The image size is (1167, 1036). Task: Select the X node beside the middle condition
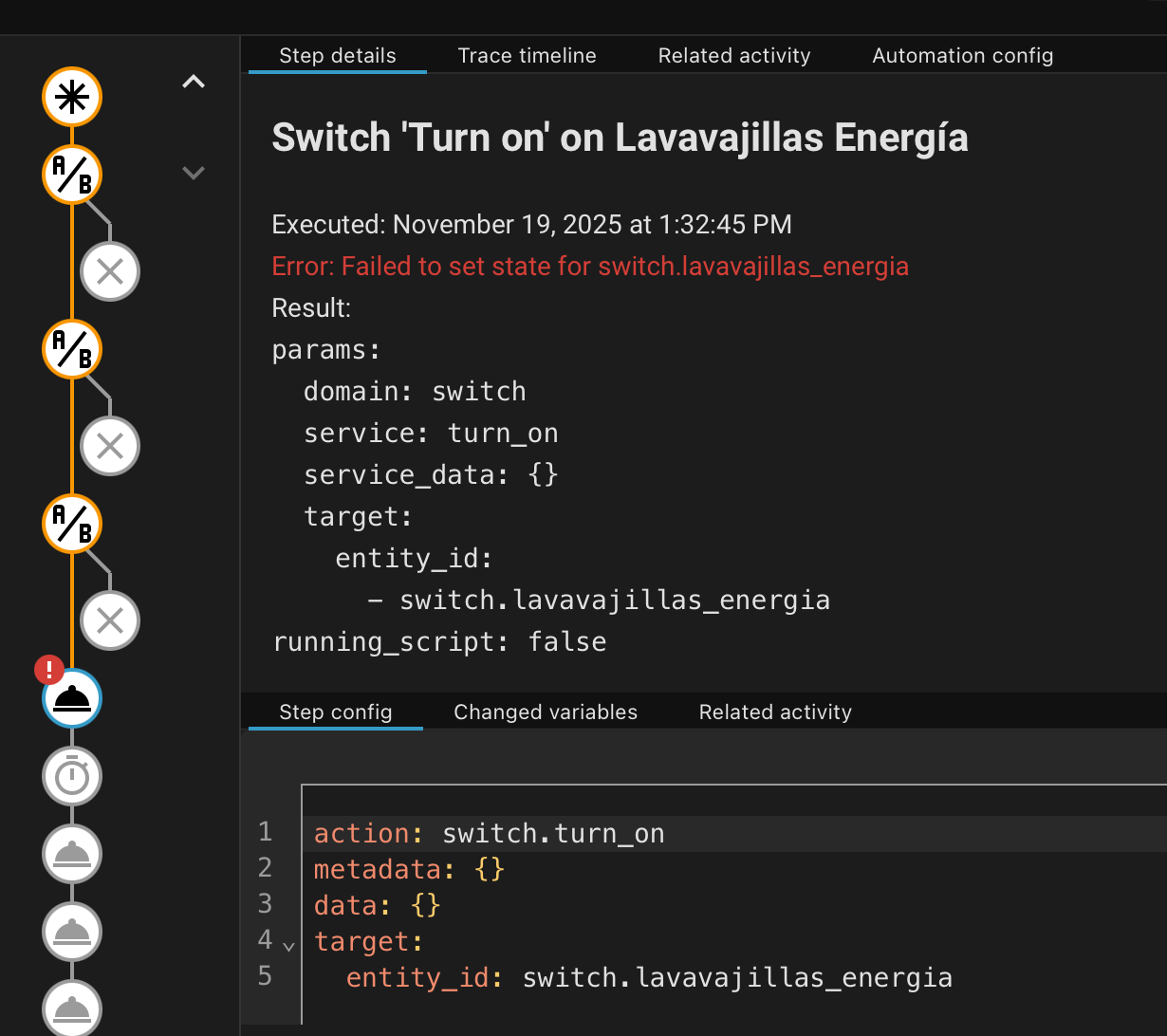click(x=110, y=446)
